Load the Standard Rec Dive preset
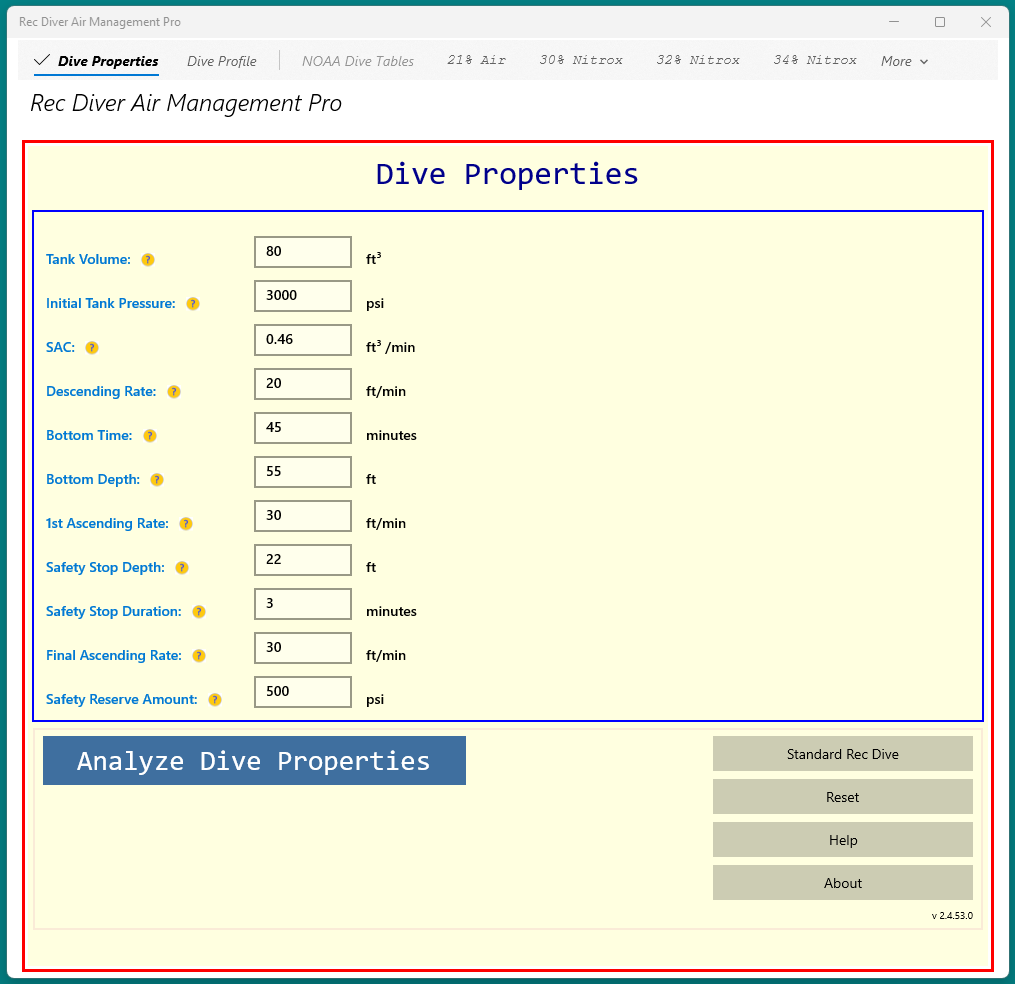This screenshot has height=984, width=1015. click(843, 754)
